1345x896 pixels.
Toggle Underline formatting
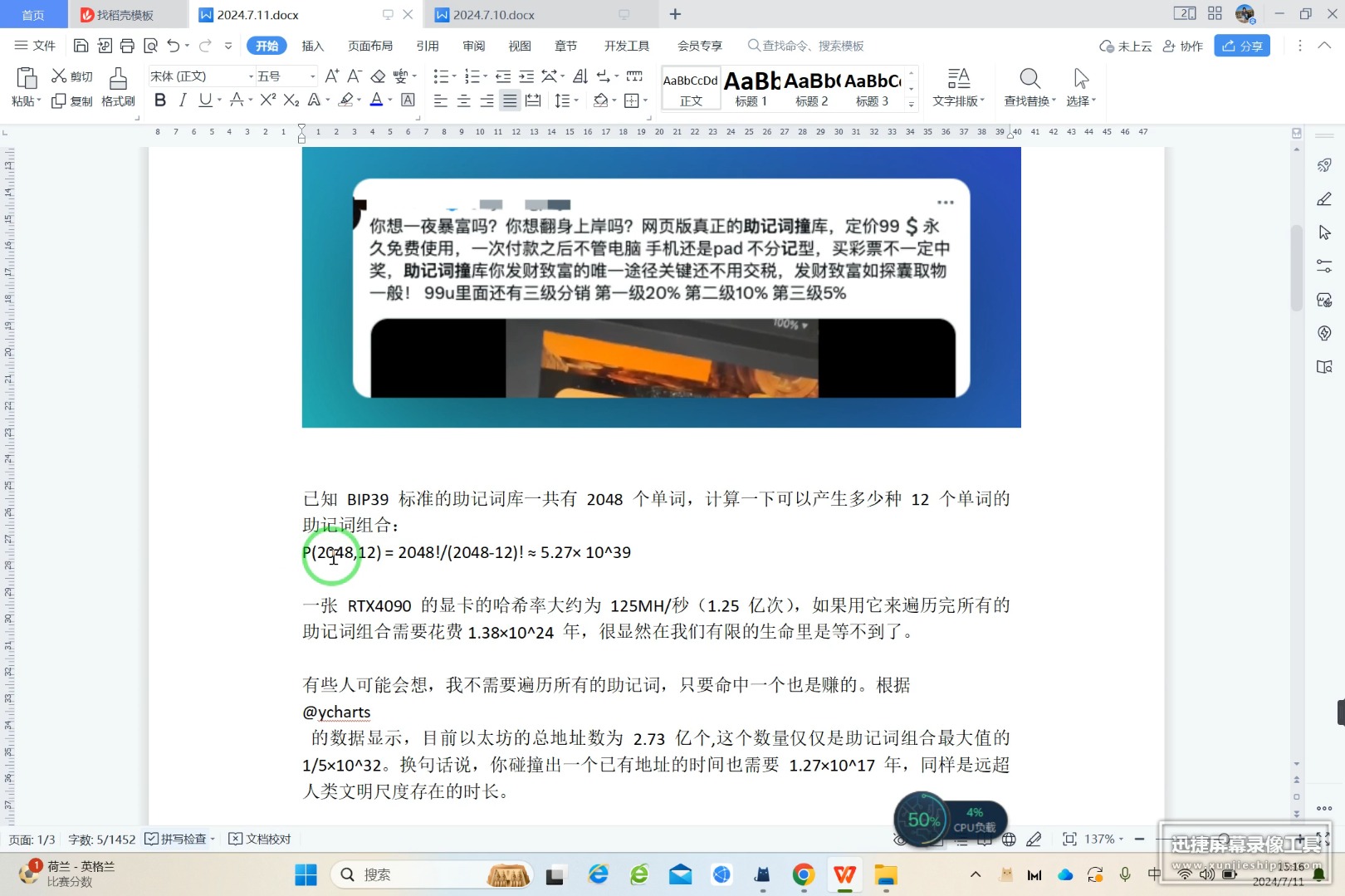tap(205, 100)
